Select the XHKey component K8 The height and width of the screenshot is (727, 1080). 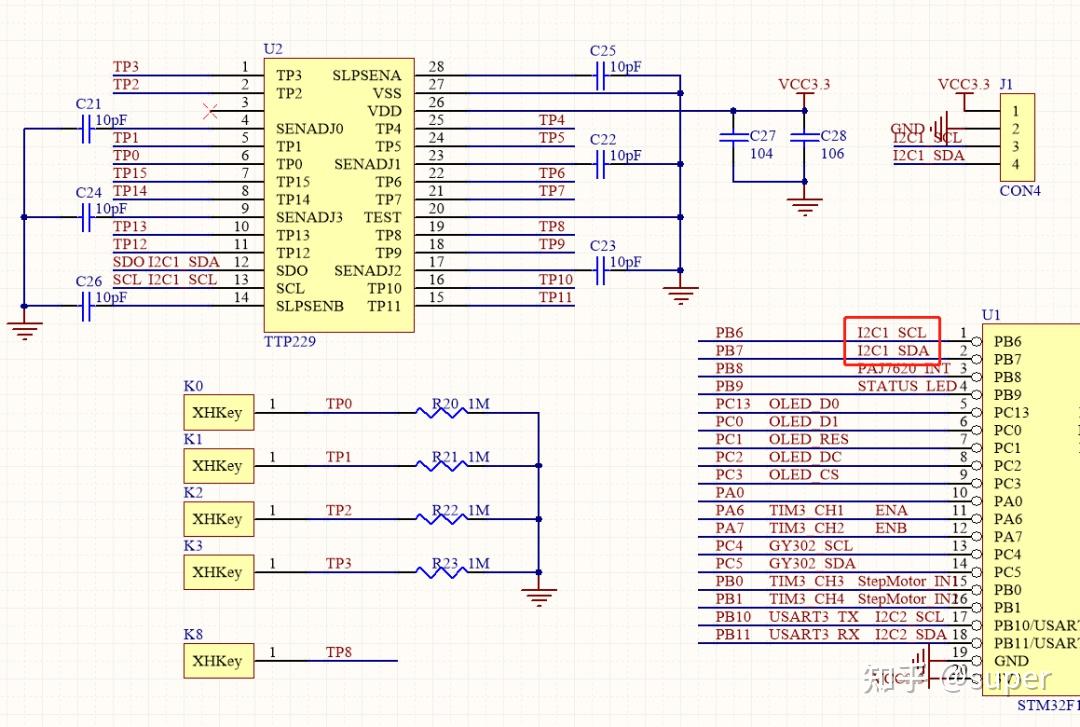tap(217, 661)
